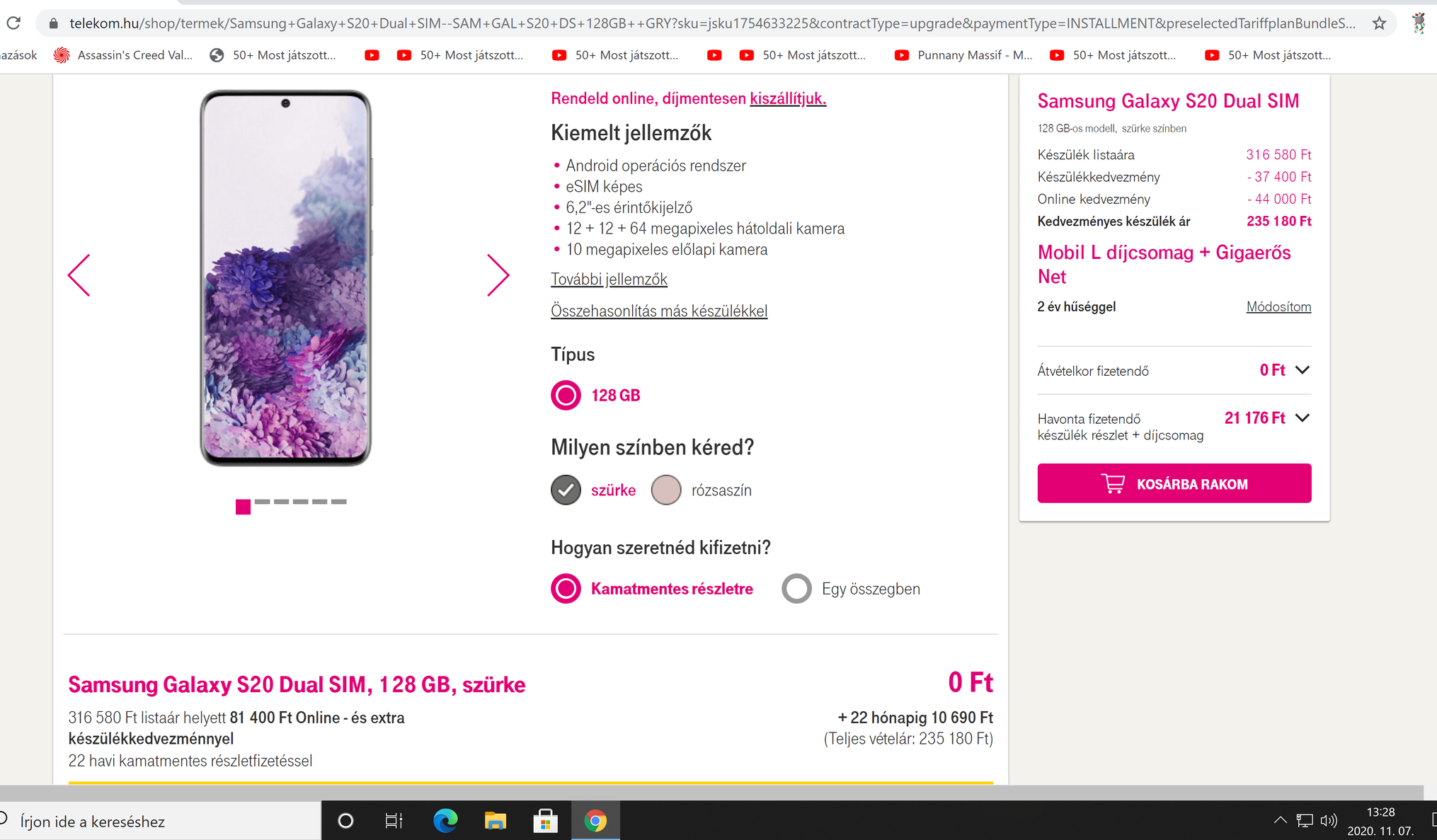Screen dimensions: 1437x840
Task: Open Microsoft Store from the taskbar
Action: point(545,821)
